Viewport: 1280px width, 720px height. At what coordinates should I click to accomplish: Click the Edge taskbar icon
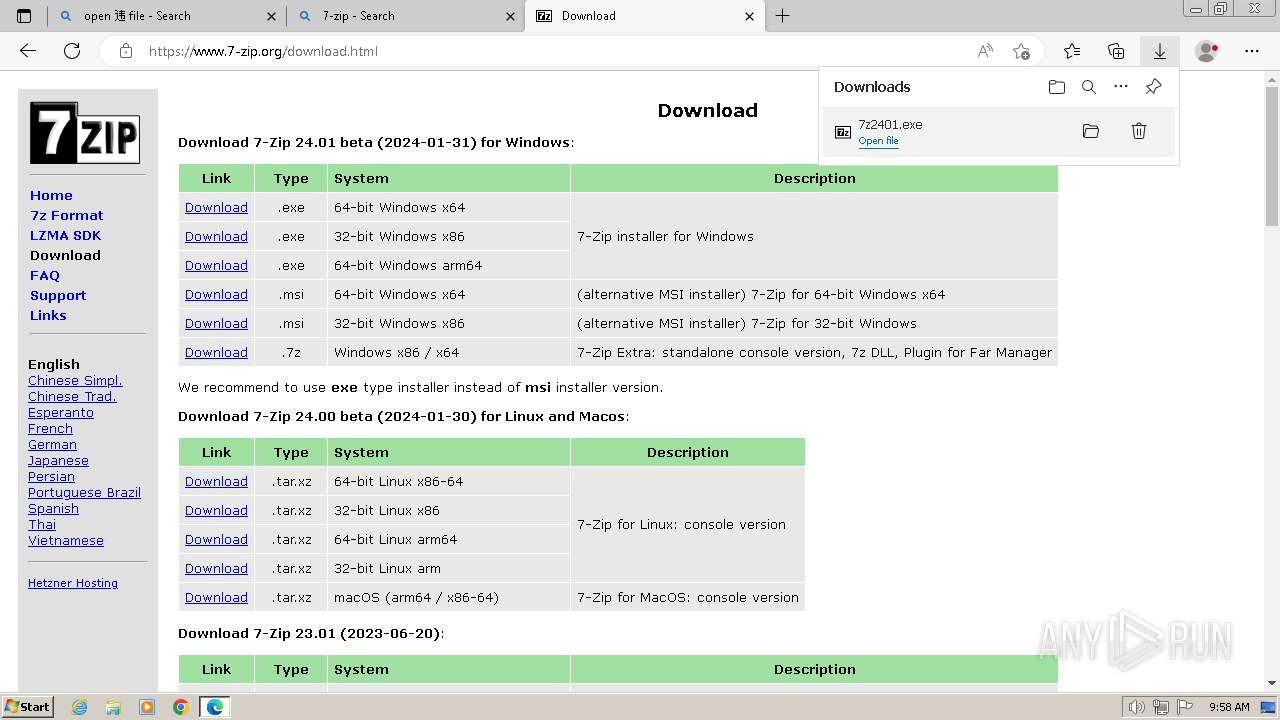tap(214, 707)
